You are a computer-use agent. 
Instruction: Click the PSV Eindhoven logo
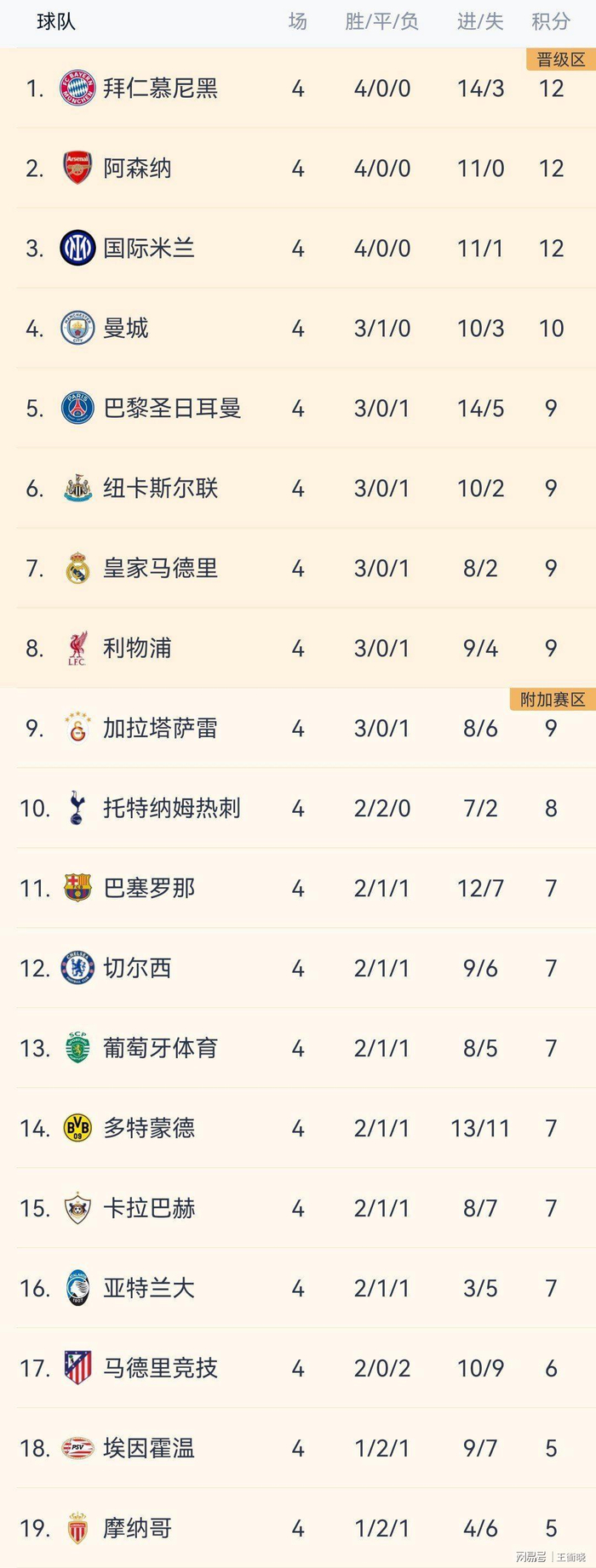point(77,1449)
